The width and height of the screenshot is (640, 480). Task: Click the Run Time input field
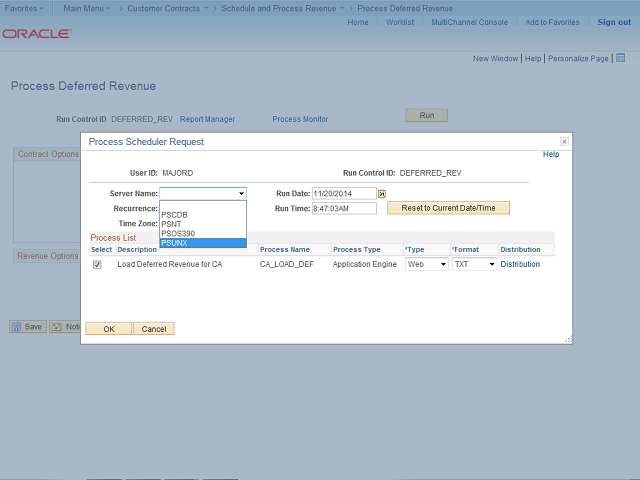coord(344,208)
